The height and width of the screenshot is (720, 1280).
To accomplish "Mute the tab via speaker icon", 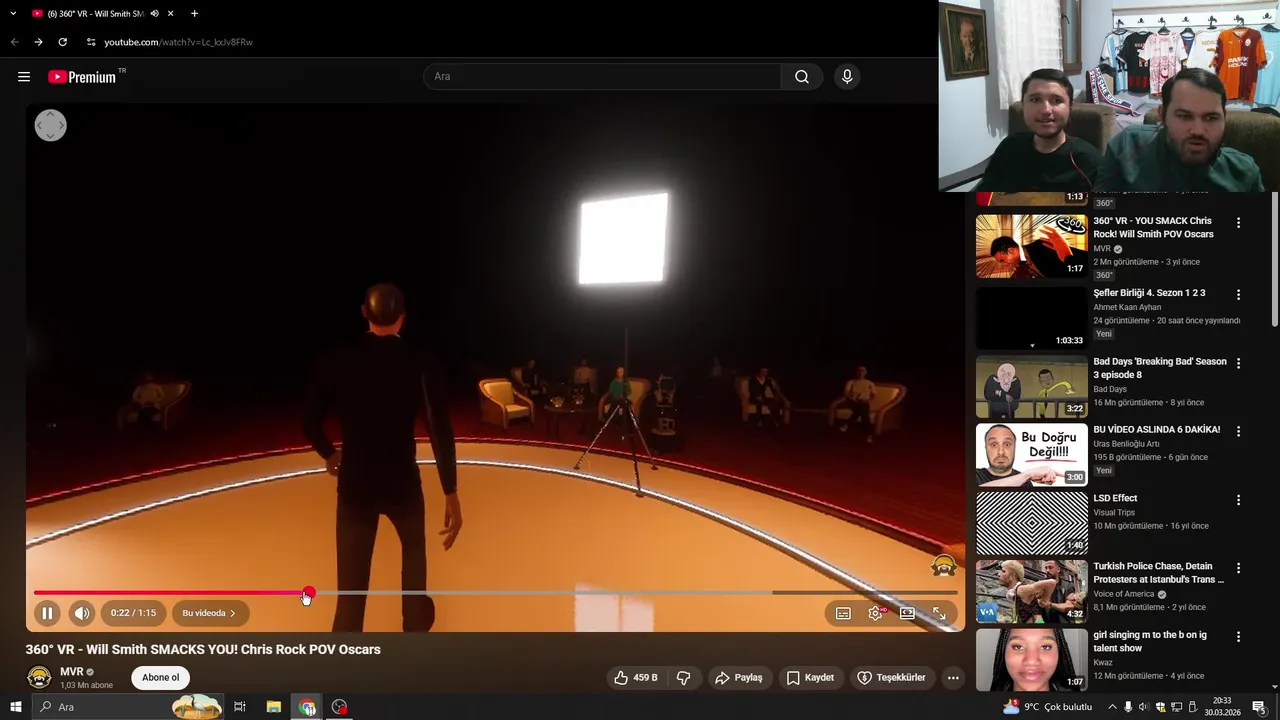I will (154, 14).
